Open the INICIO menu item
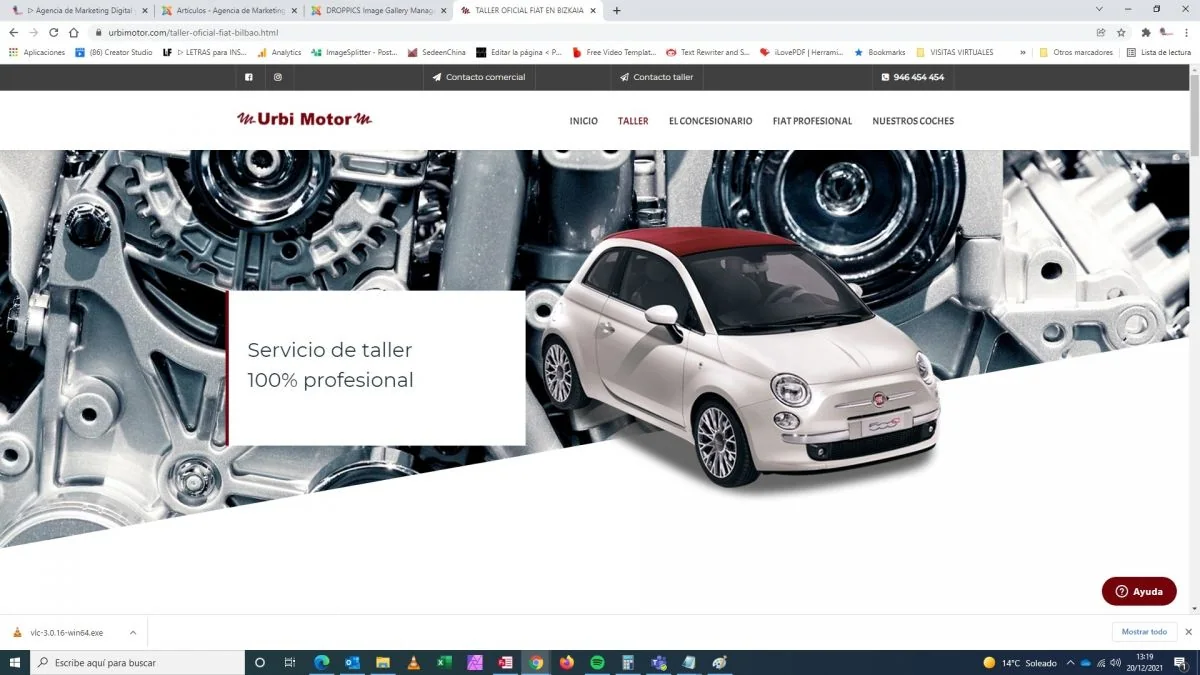The width and height of the screenshot is (1200, 675). tap(584, 121)
